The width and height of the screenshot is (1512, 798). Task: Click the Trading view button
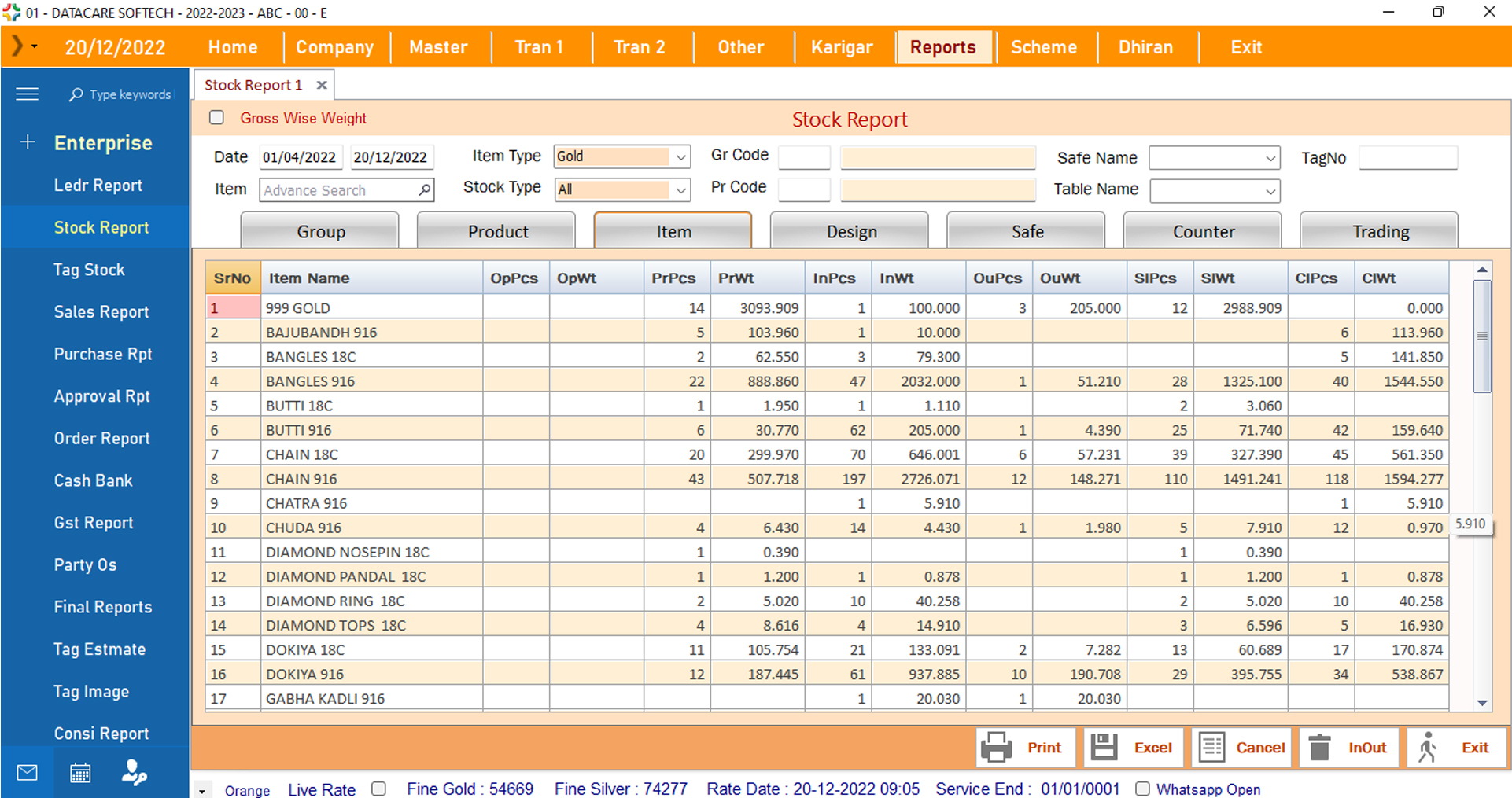click(x=1380, y=231)
